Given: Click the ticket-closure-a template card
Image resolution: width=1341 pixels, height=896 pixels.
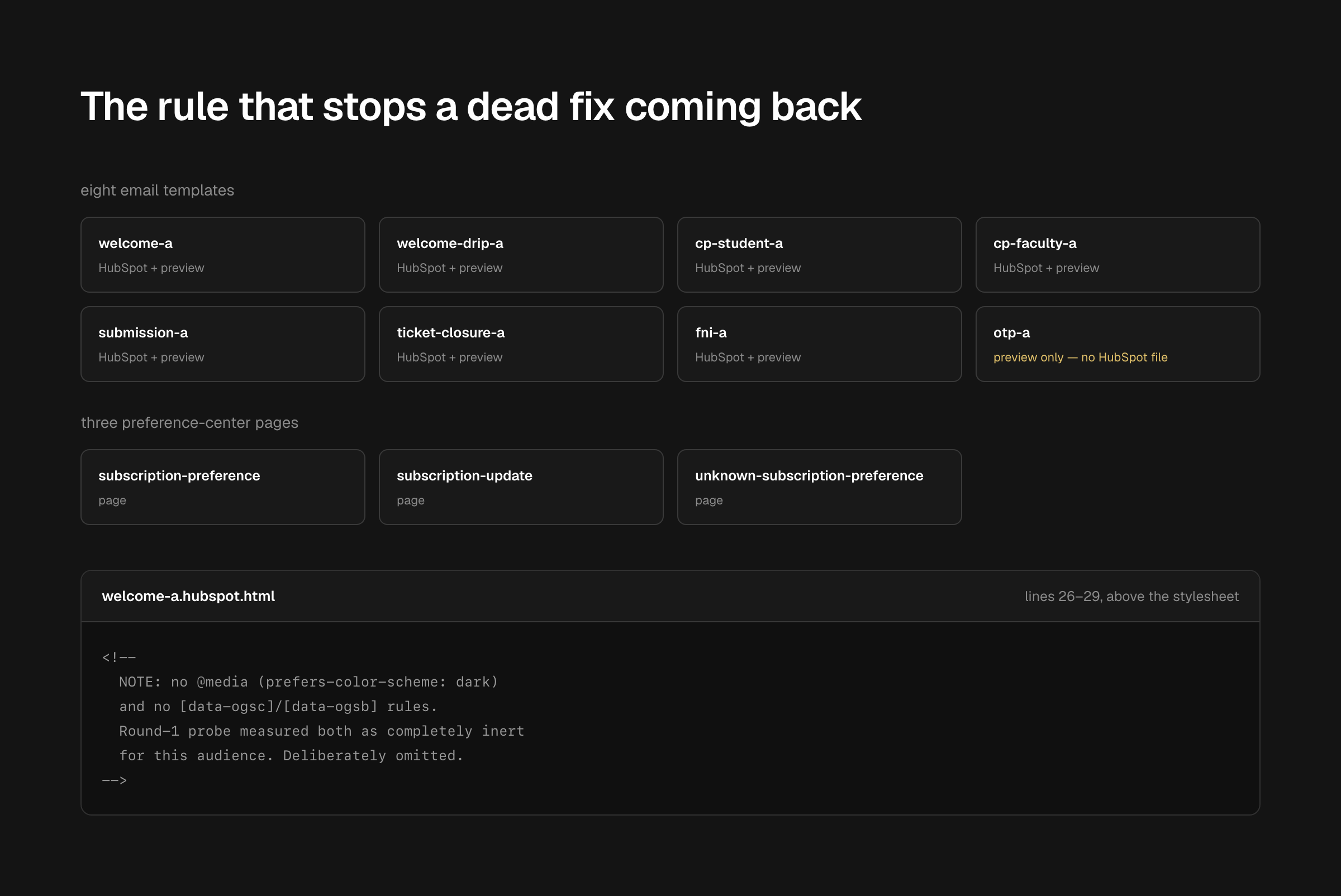Looking at the screenshot, I should point(521,344).
